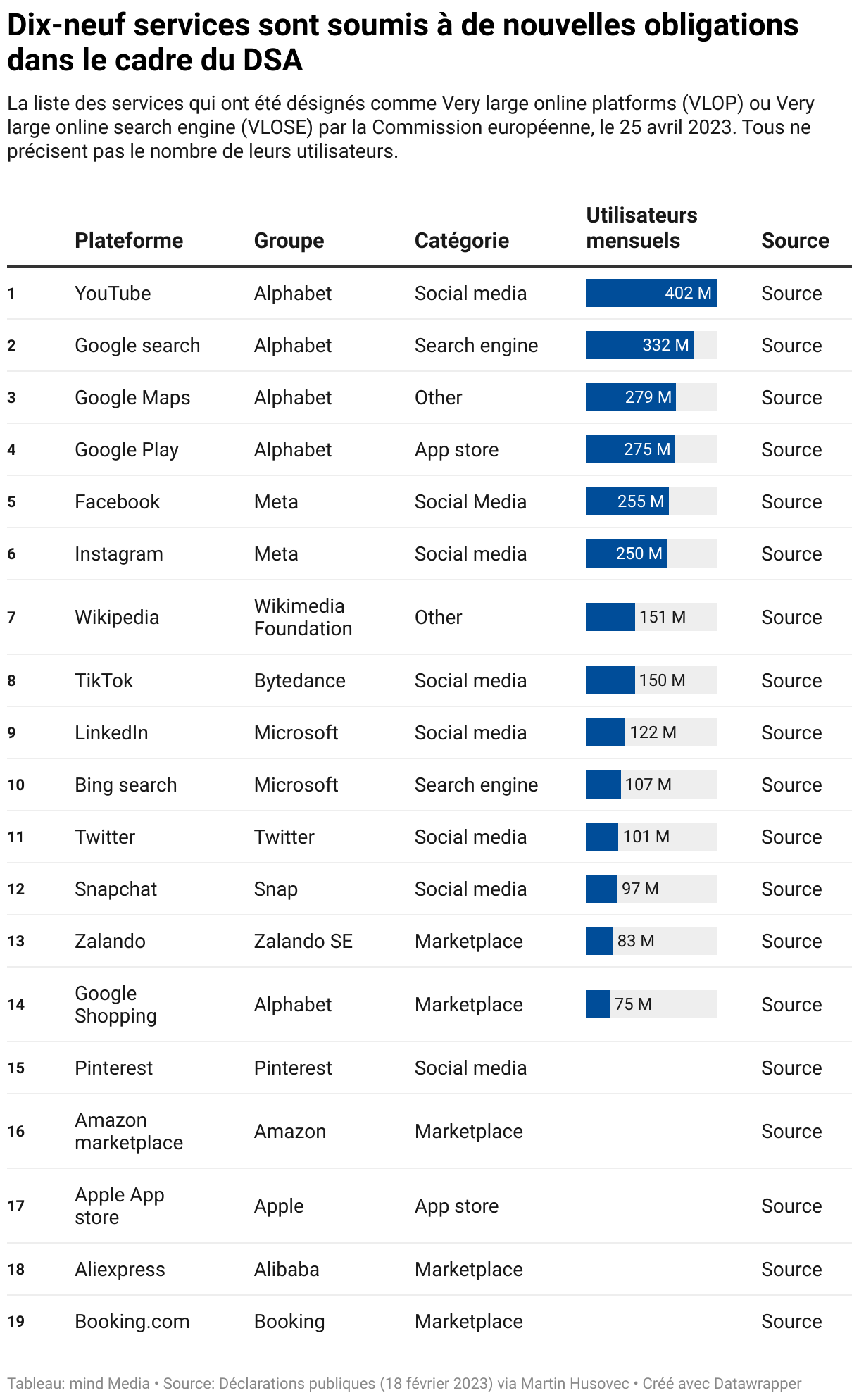Select the Amazon marketplace platform cell

point(129,1131)
